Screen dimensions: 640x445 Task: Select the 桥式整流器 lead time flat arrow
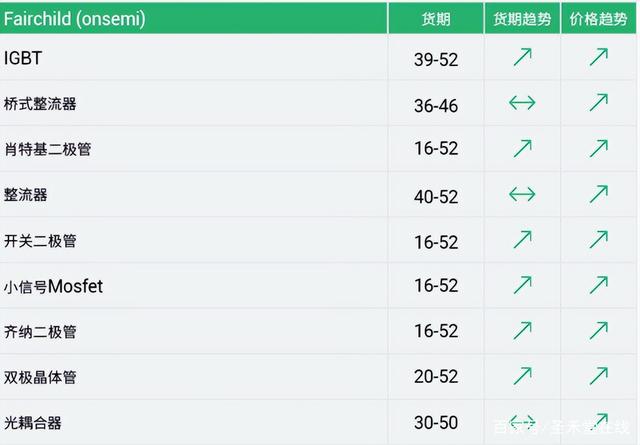522,102
